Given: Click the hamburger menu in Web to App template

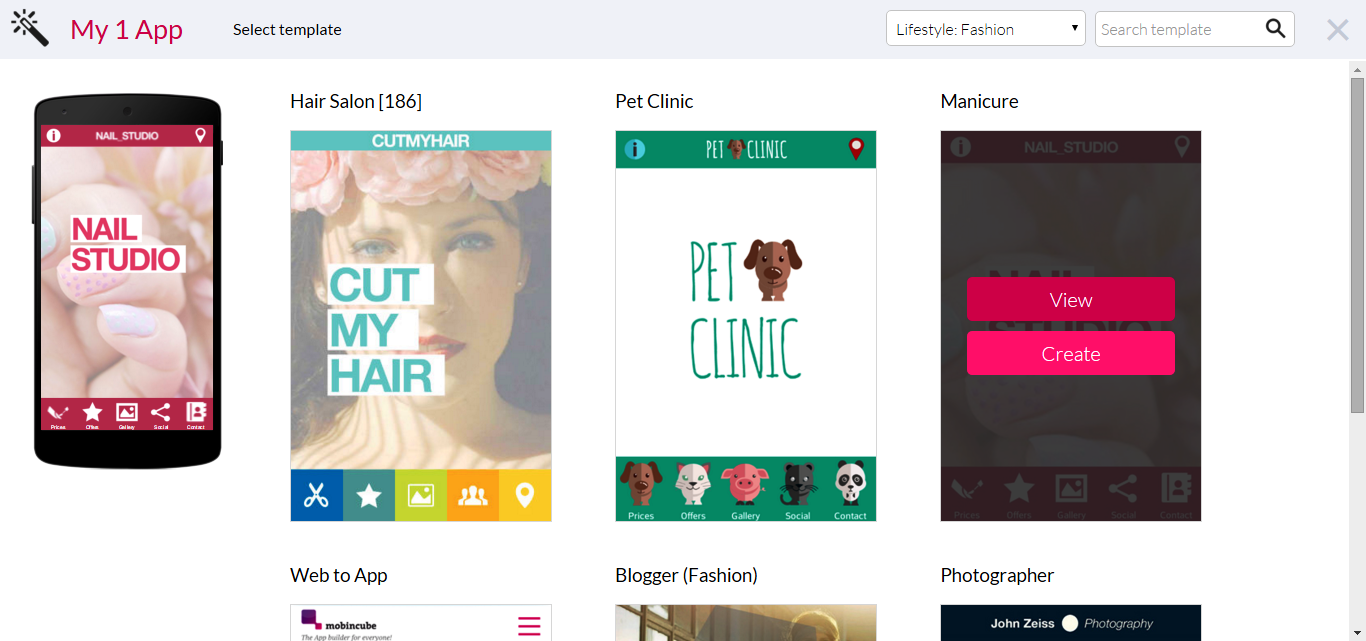Looking at the screenshot, I should [x=529, y=626].
